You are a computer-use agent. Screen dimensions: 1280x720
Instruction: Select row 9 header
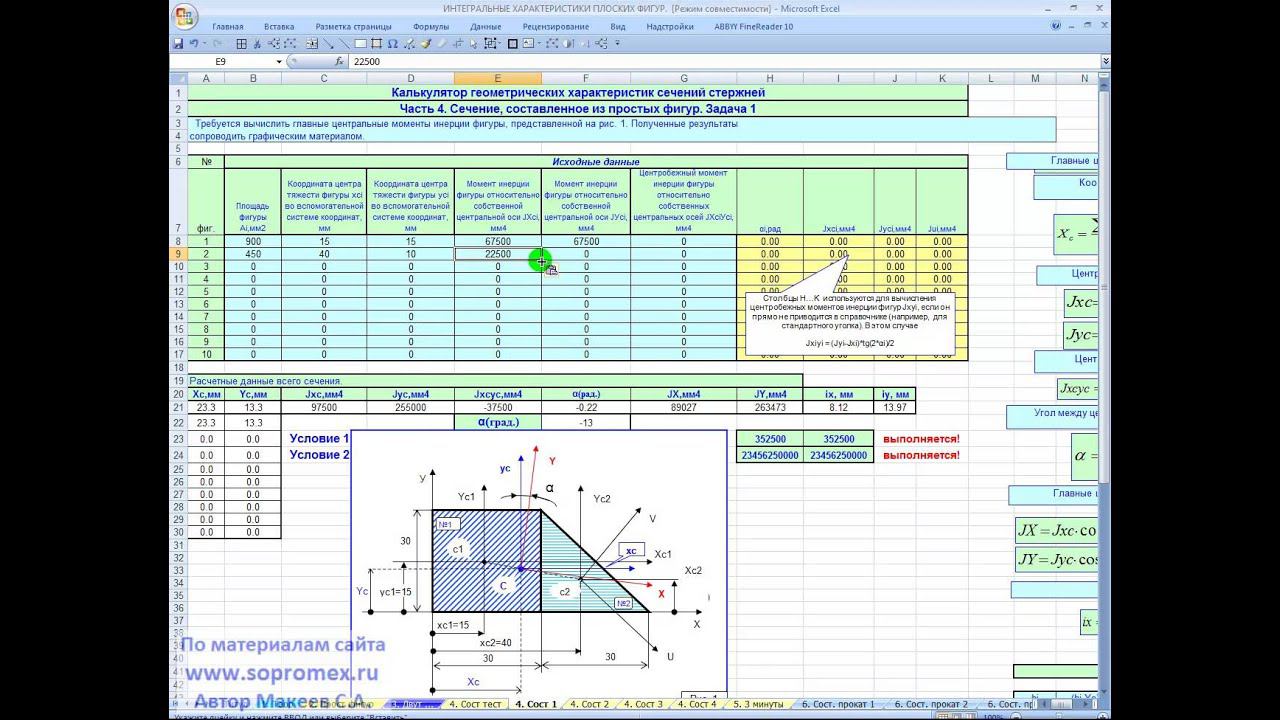[x=178, y=254]
